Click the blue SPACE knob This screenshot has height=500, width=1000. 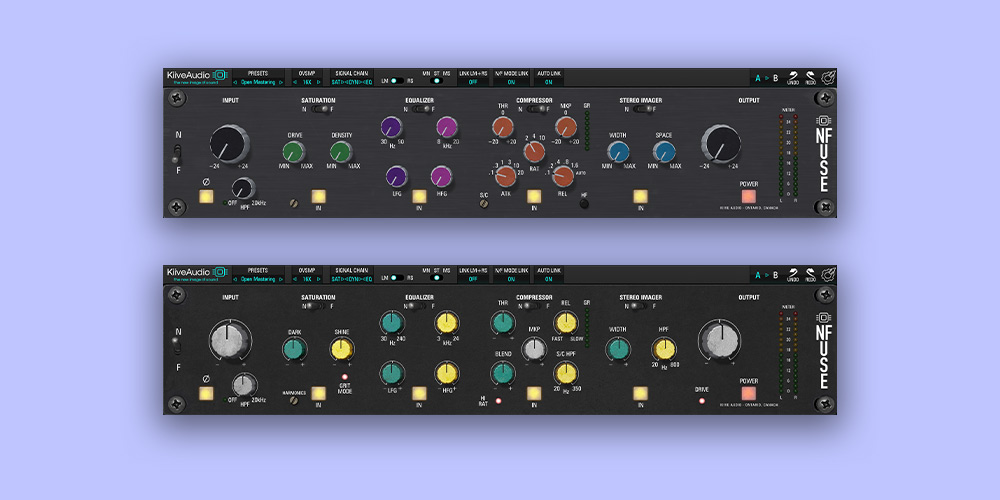point(665,152)
